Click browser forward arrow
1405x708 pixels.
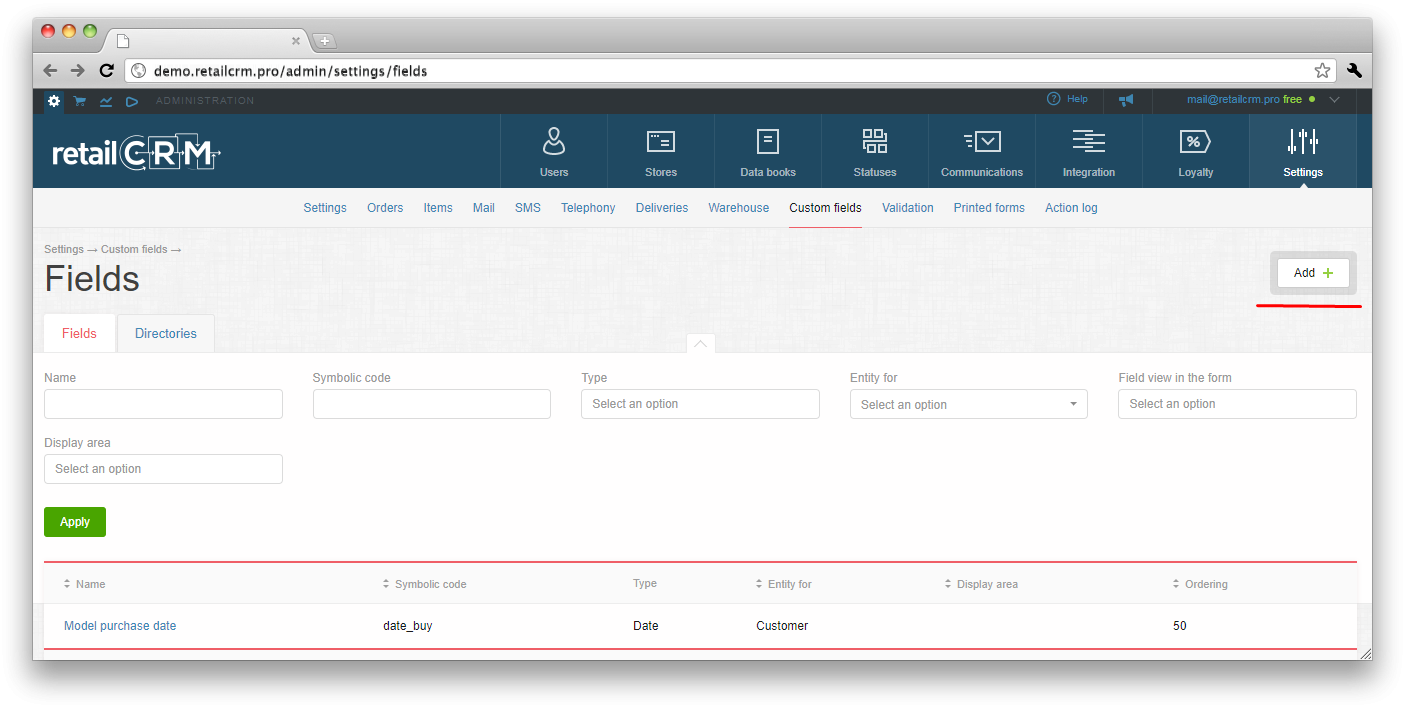pyautogui.click(x=78, y=71)
